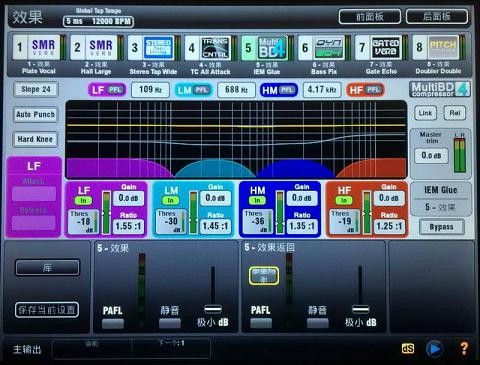Toggle the LF band In switch

(x=83, y=200)
